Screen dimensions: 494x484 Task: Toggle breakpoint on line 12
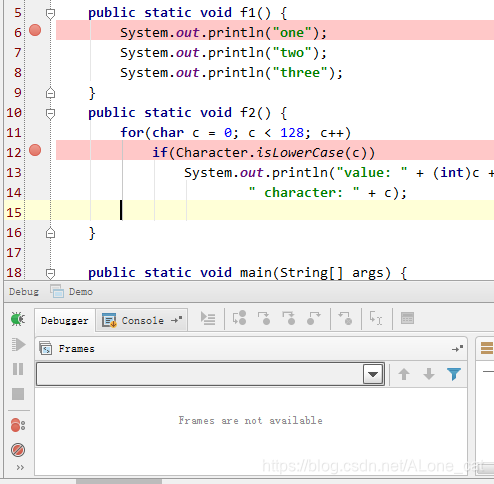tap(35, 150)
